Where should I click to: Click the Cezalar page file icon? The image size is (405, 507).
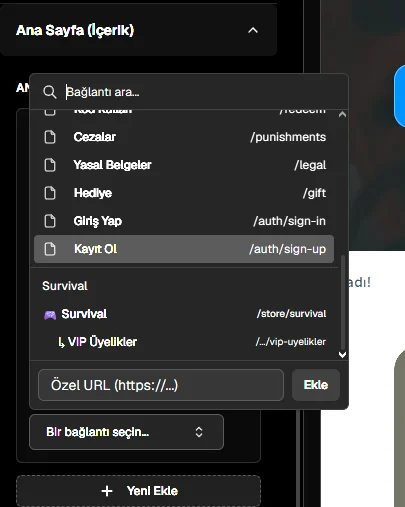click(x=50, y=137)
